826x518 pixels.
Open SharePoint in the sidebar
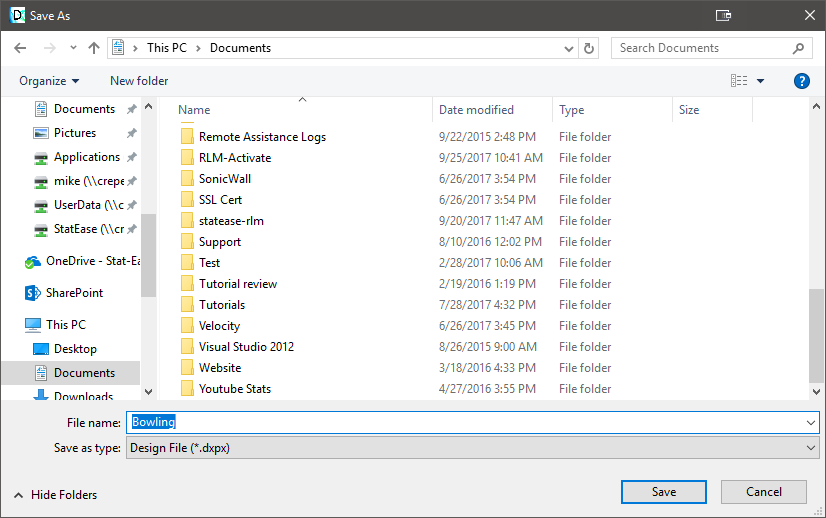point(74,293)
